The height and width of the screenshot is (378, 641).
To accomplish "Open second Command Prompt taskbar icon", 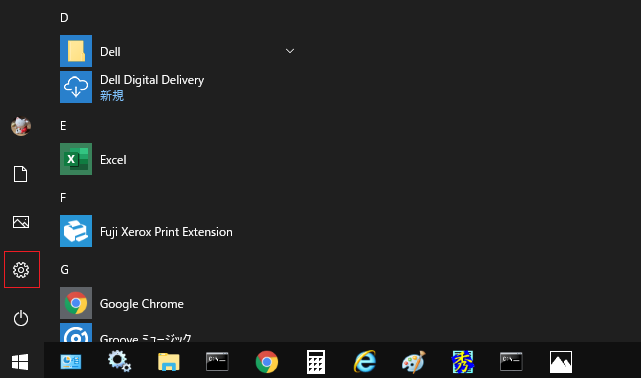I will point(511,362).
